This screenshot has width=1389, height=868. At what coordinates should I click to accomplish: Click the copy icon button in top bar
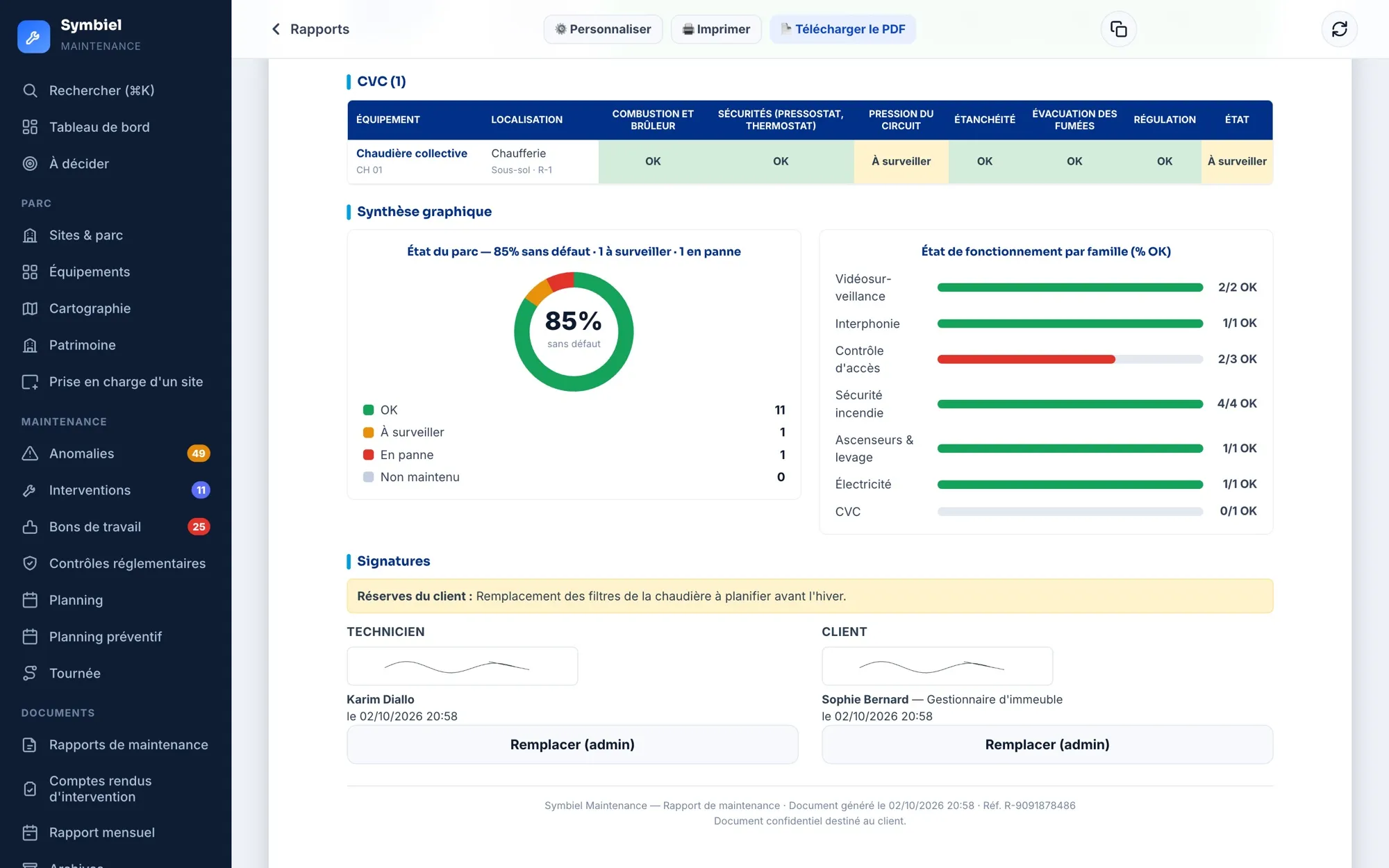(x=1118, y=29)
